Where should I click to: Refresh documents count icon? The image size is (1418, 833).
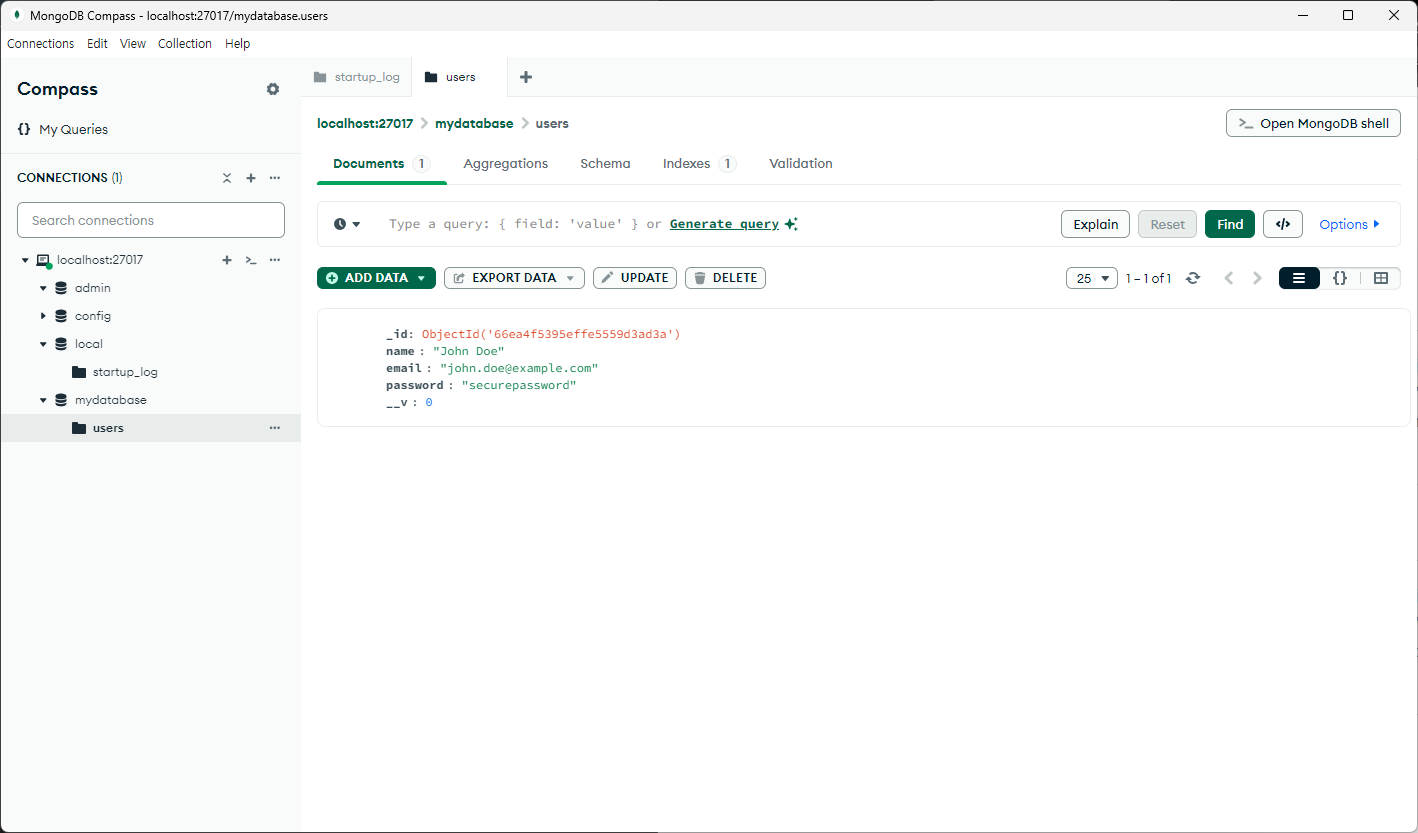(x=1192, y=278)
